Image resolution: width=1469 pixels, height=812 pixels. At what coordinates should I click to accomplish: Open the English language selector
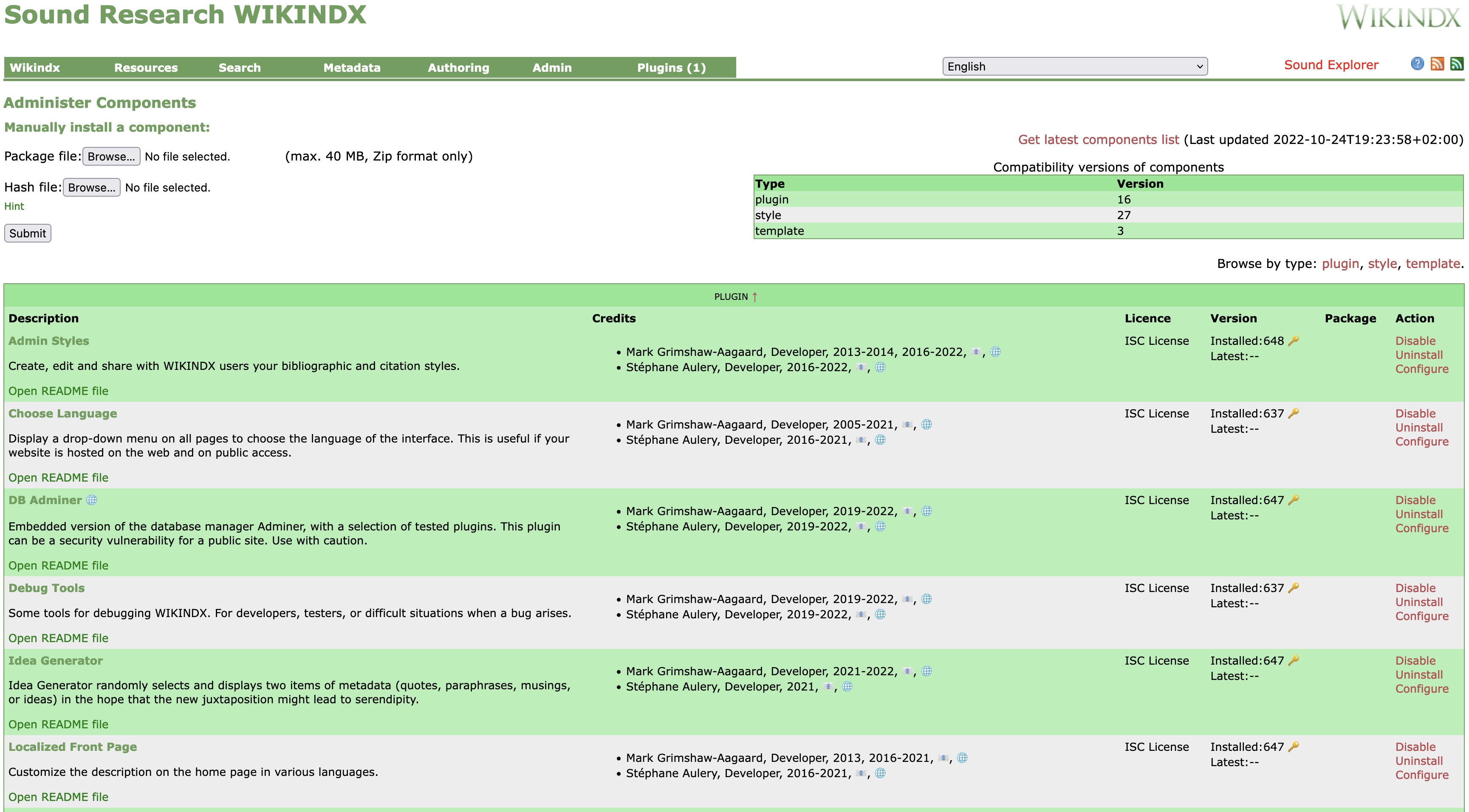click(x=1074, y=66)
